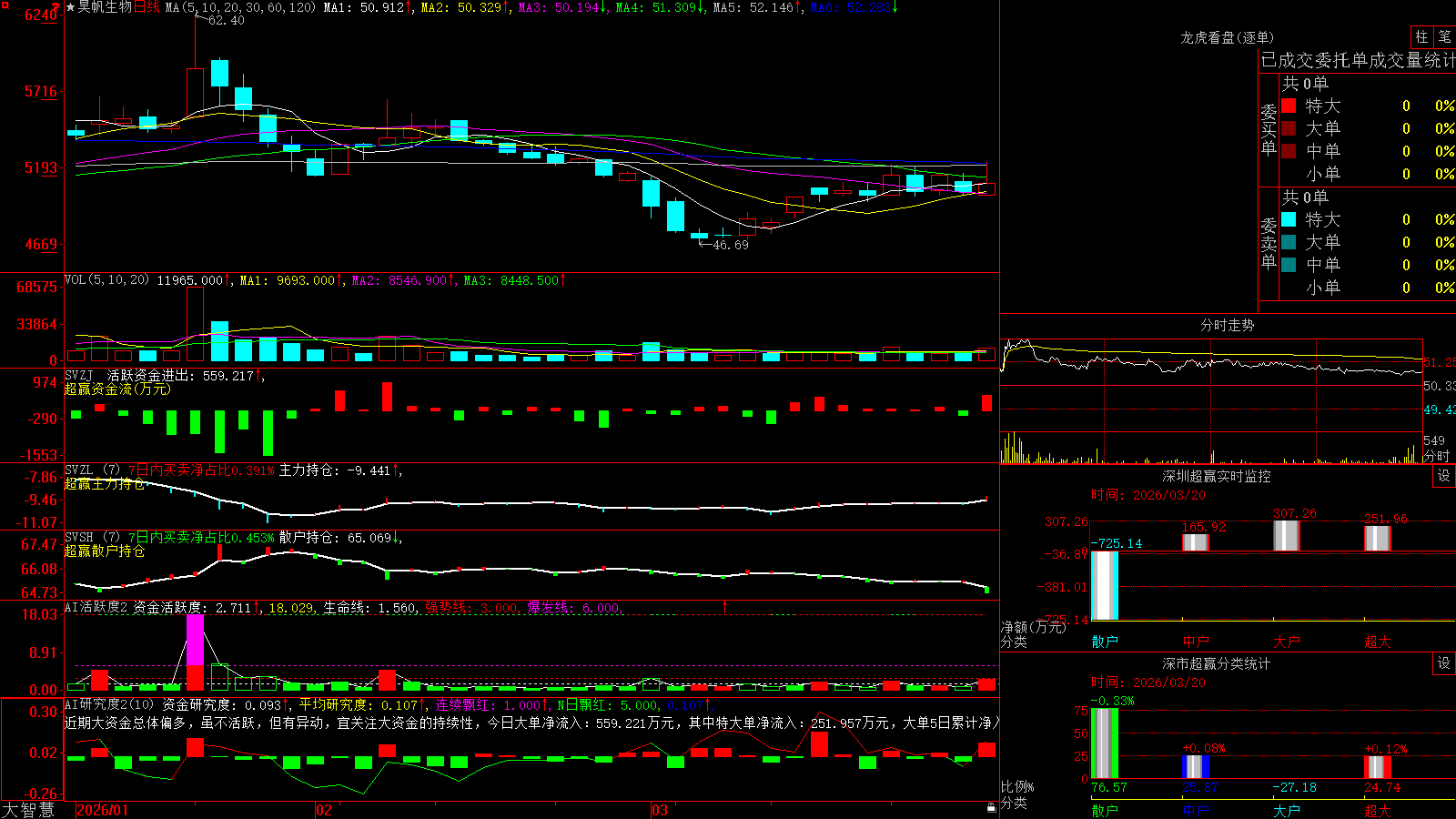Click the 强势线: 3.000 label
The image size is (1456, 819).
click(x=473, y=607)
